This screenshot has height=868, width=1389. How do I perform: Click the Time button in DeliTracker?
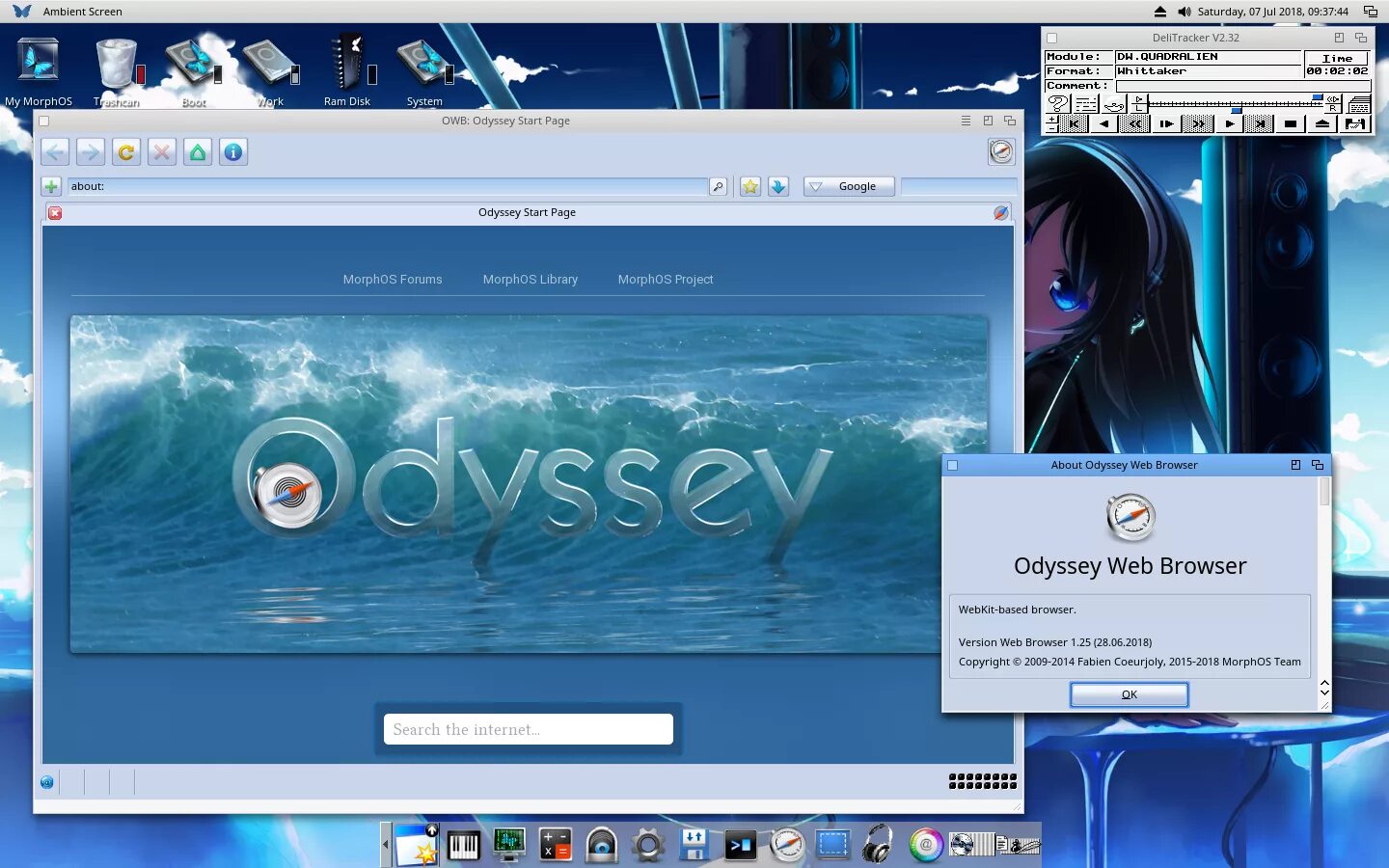tap(1338, 58)
